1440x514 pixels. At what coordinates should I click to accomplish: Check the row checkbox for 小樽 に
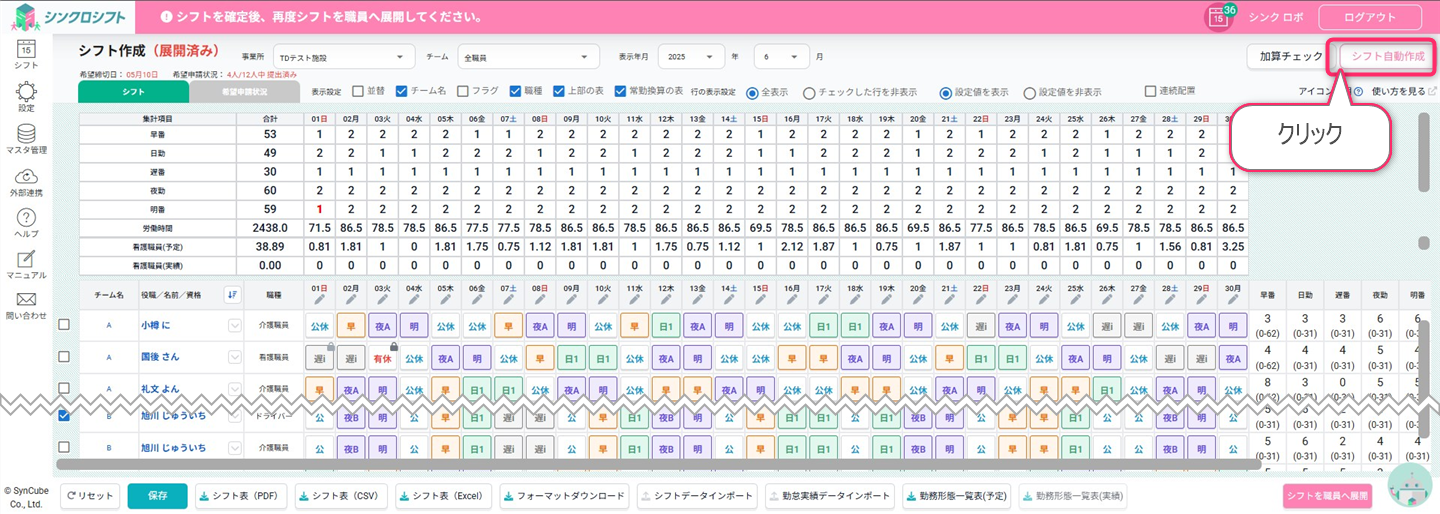click(x=64, y=325)
